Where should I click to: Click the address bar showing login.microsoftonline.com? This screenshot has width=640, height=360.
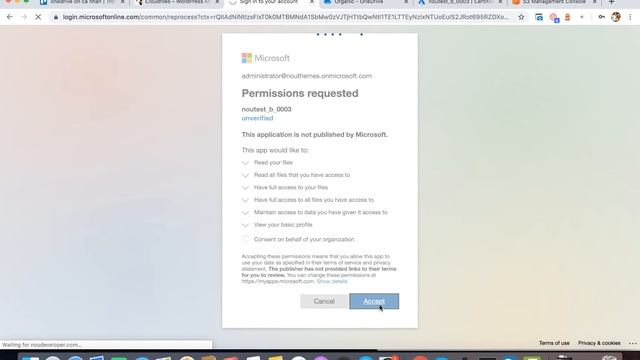pyautogui.click(x=286, y=17)
